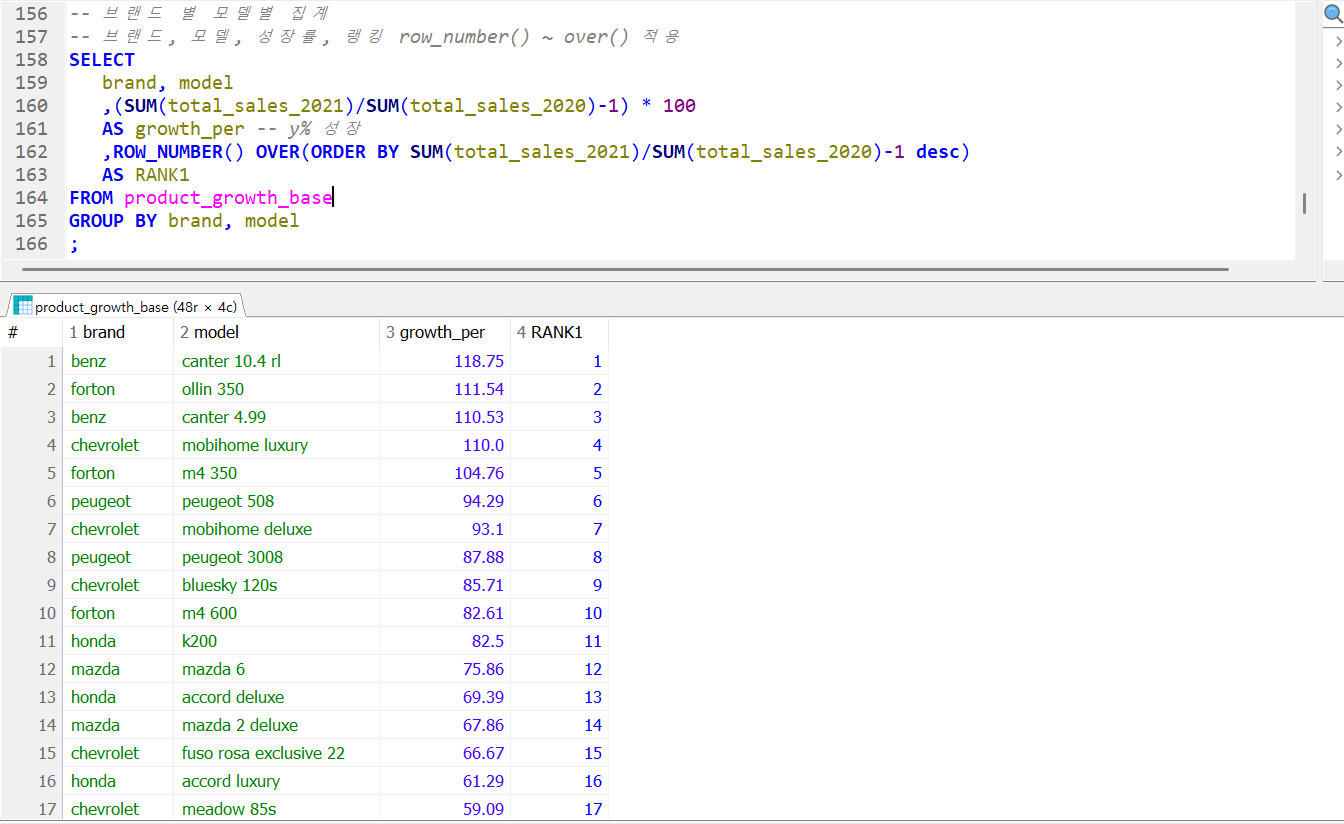Select growth value 111.54
1344x824 pixels.
(445, 389)
